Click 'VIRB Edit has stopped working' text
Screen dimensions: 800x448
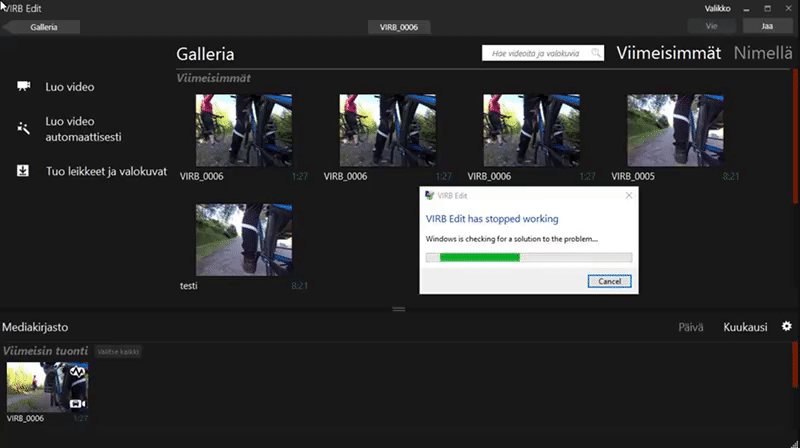click(492, 218)
